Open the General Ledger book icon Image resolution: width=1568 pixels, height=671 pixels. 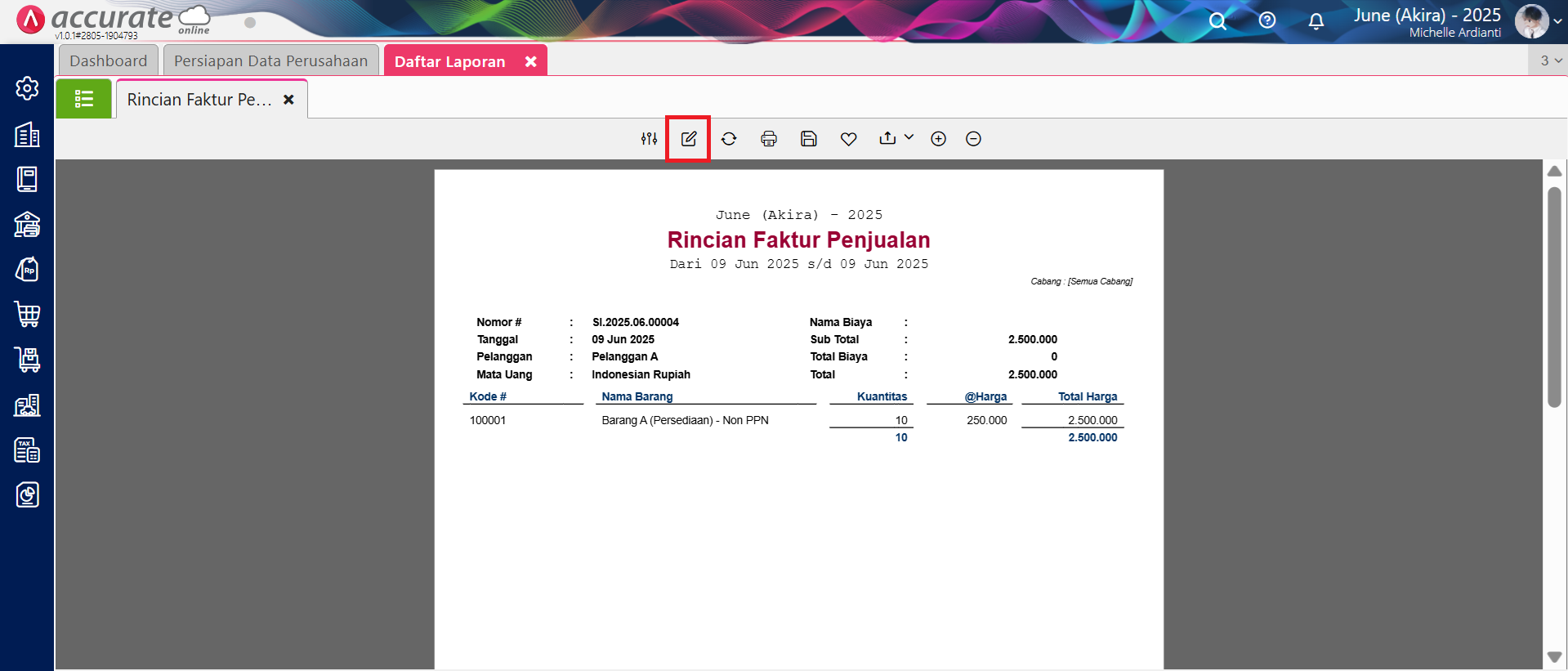pyautogui.click(x=27, y=180)
